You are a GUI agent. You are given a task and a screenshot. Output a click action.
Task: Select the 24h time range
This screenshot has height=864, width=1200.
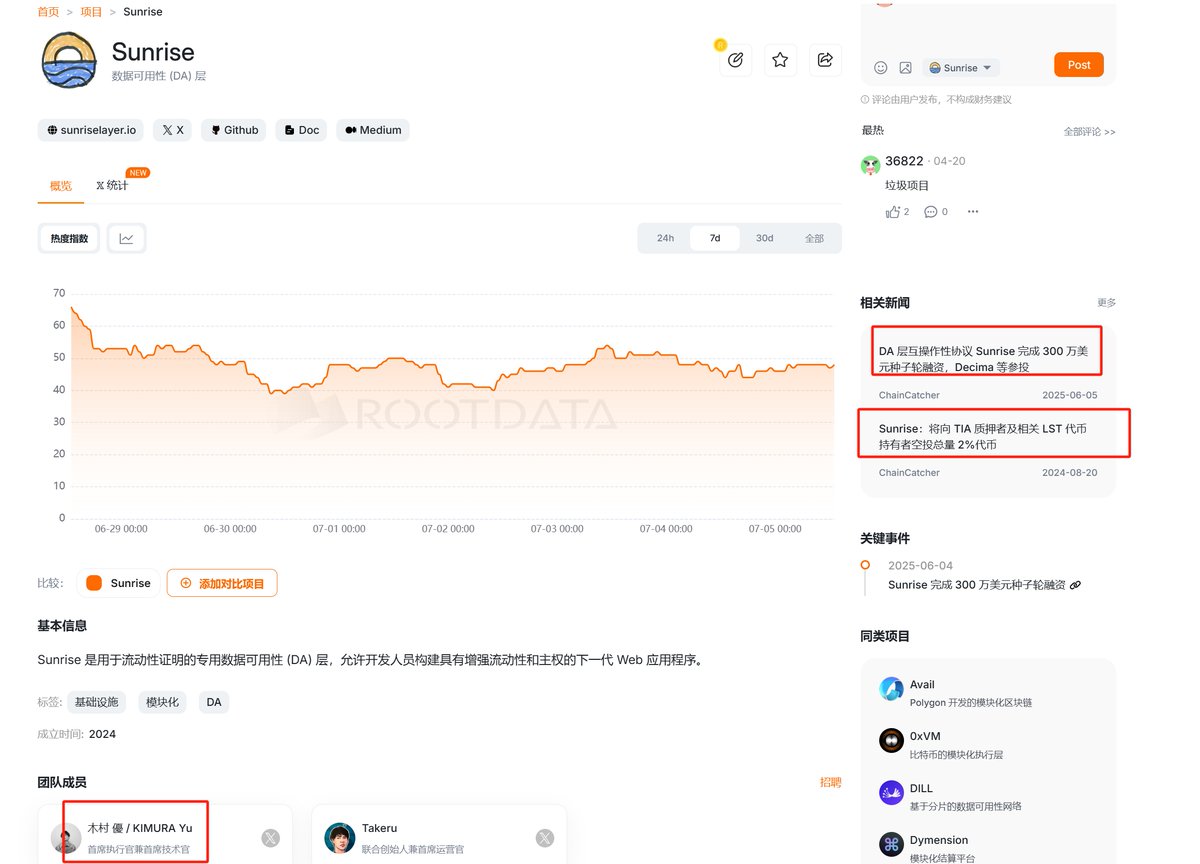pyautogui.click(x=665, y=238)
